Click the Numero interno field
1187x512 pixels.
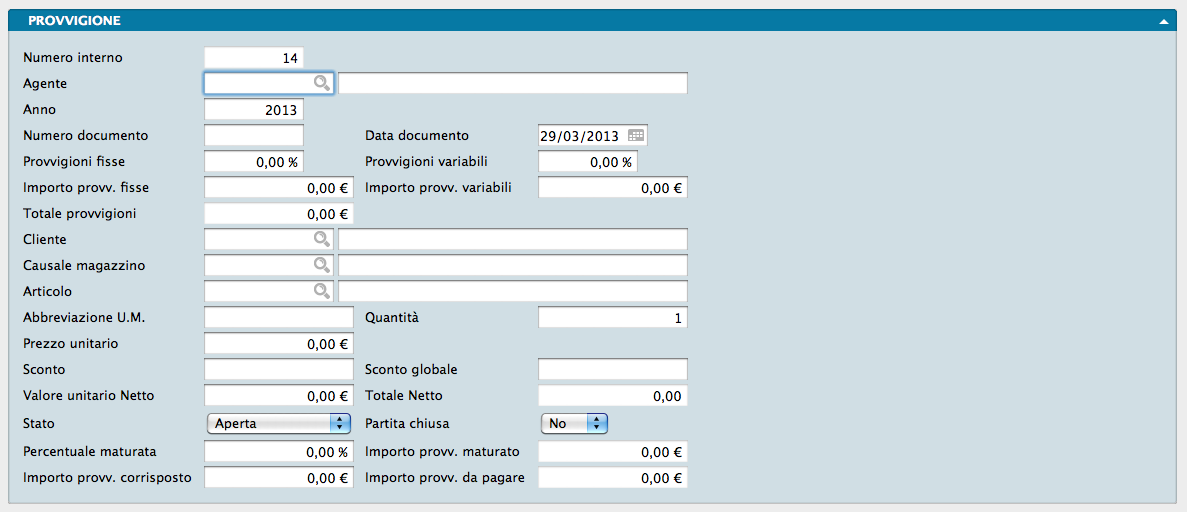tap(253, 58)
